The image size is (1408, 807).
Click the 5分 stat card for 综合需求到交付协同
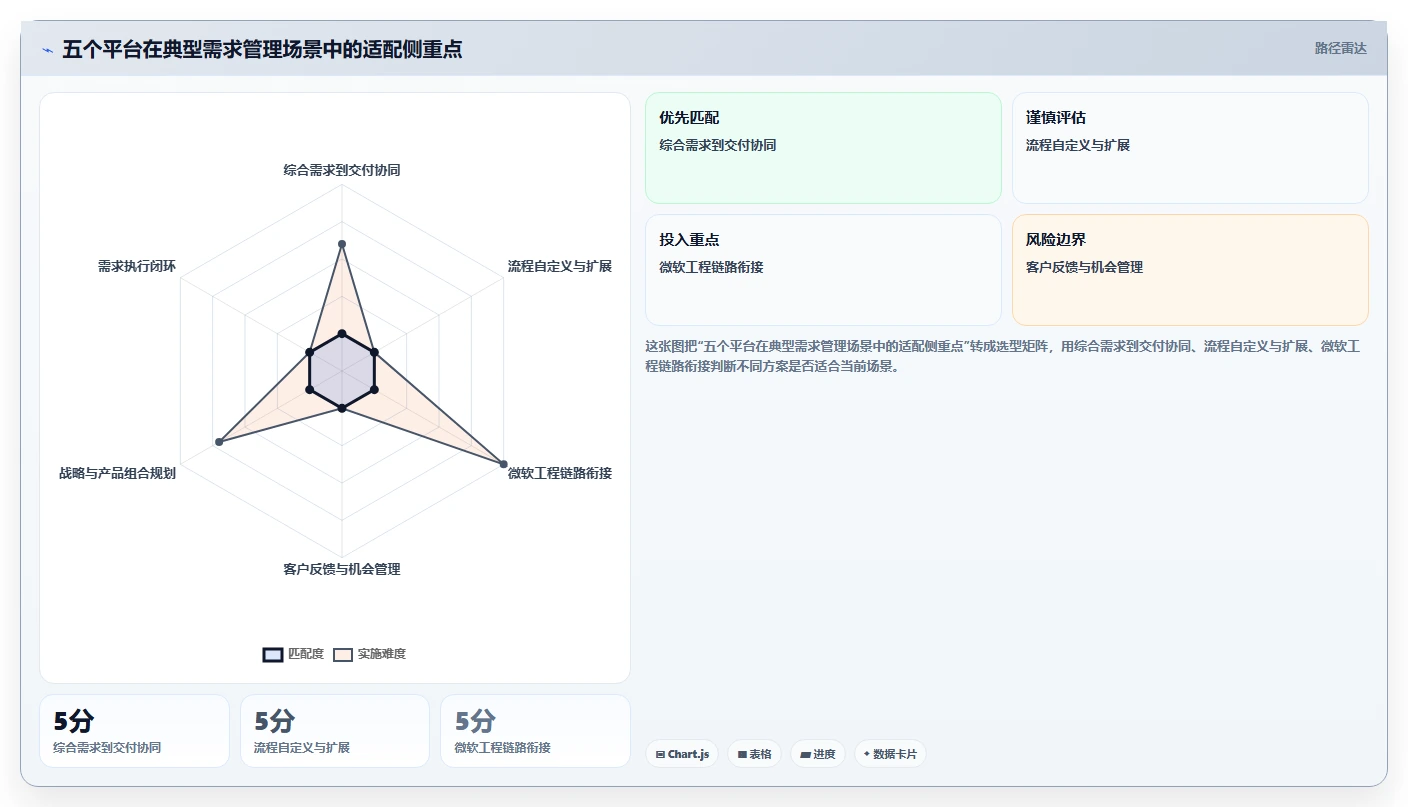[135, 731]
